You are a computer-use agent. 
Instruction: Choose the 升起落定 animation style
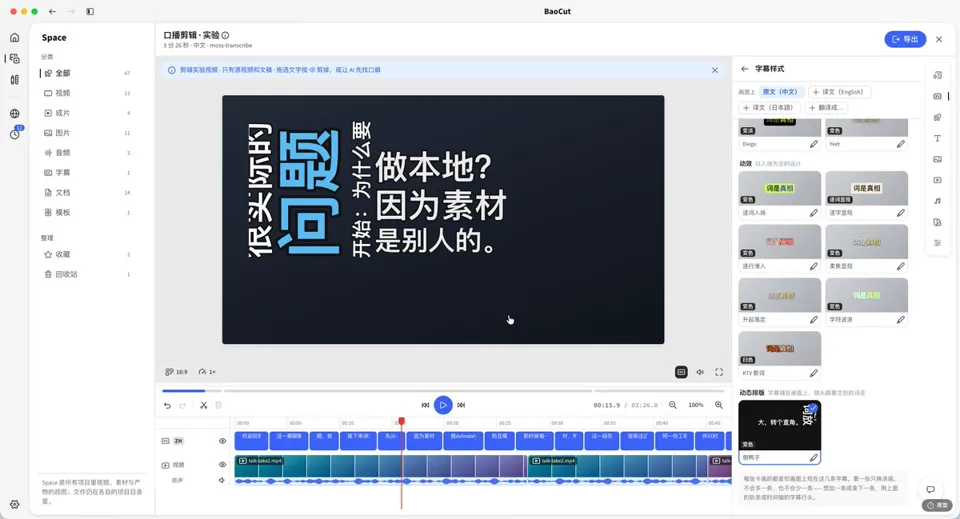click(779, 302)
